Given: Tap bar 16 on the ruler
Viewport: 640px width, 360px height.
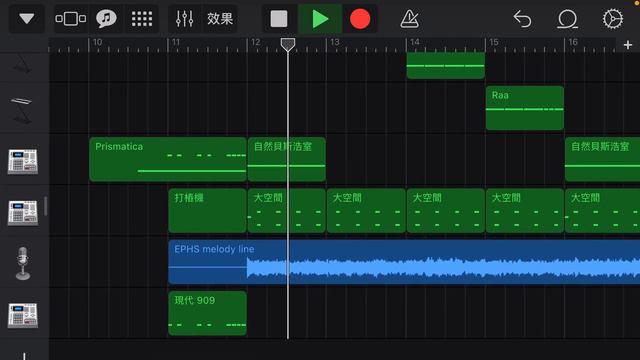Looking at the screenshot, I should 573,42.
